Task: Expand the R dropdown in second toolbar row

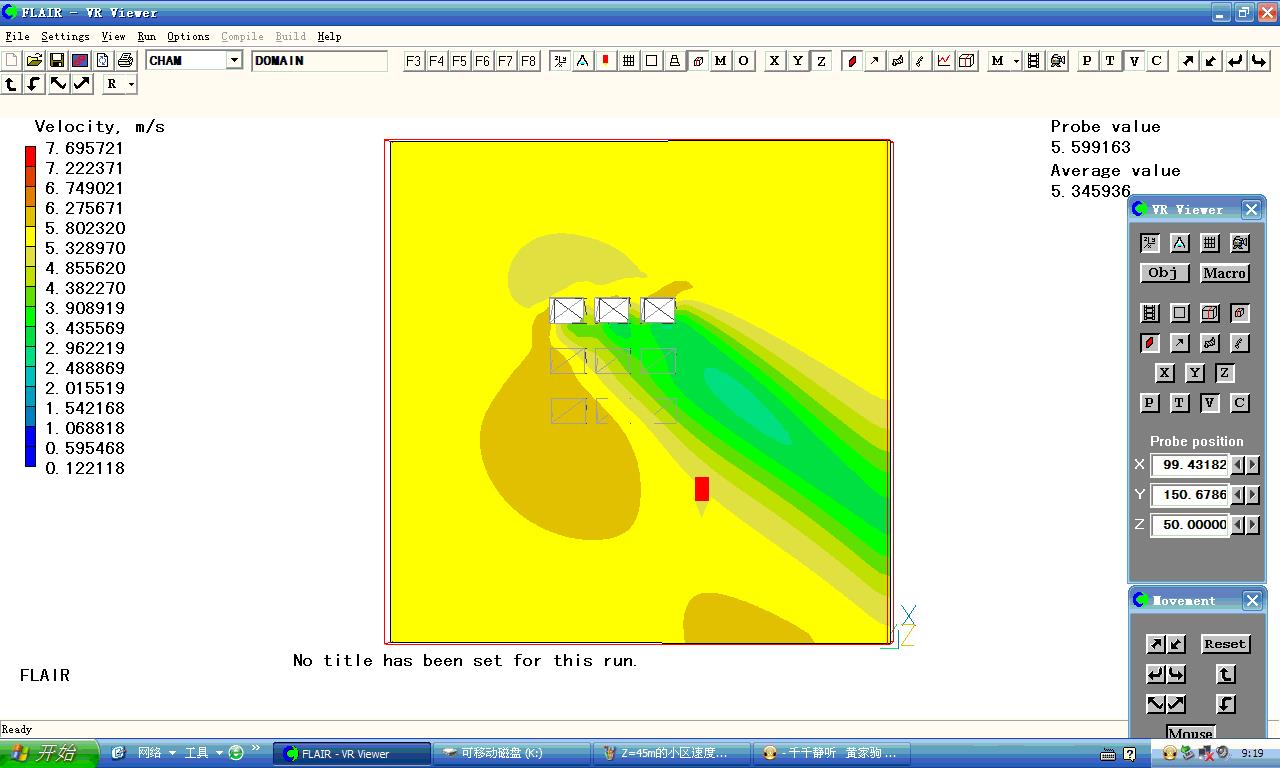Action: [131, 85]
